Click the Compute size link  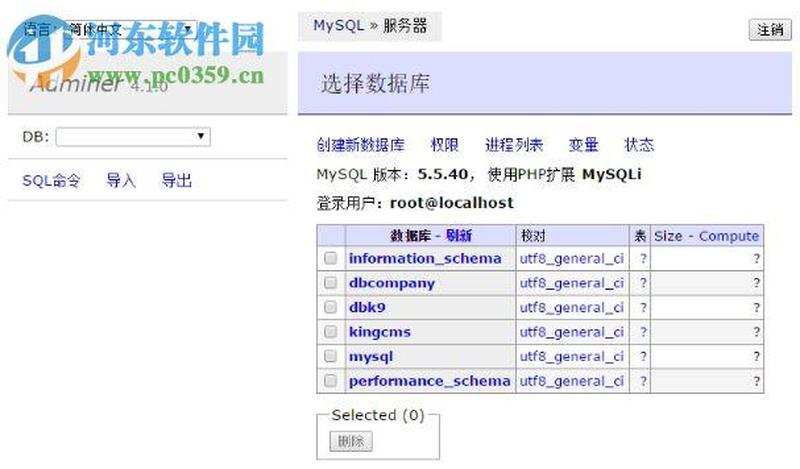click(729, 236)
